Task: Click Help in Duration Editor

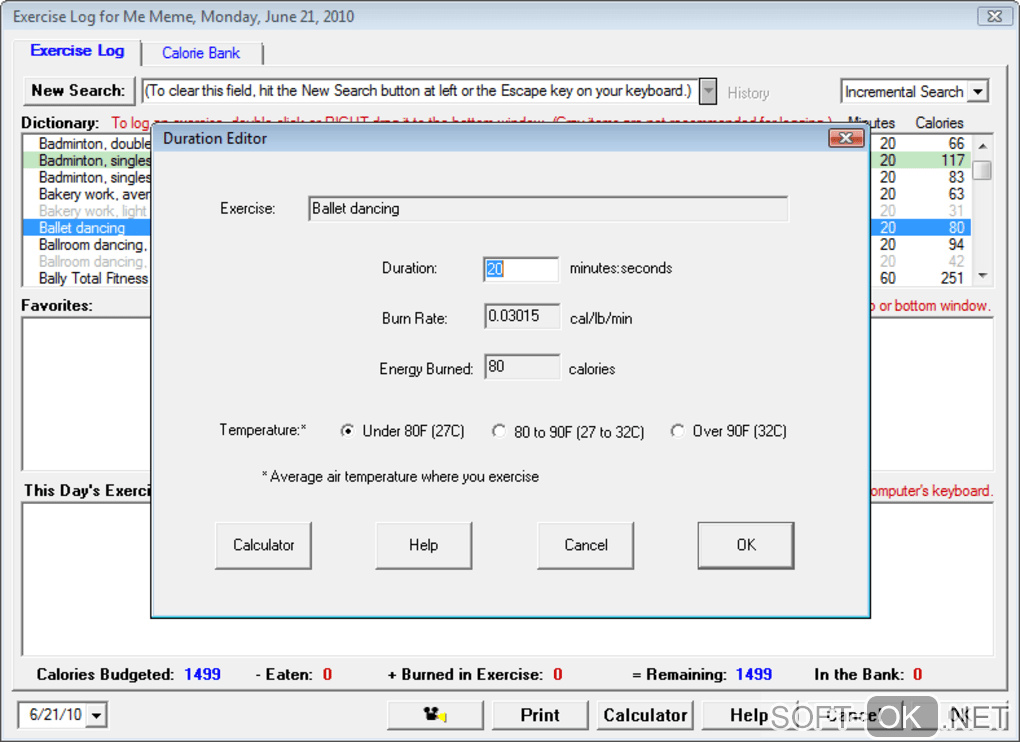Action: [423, 545]
